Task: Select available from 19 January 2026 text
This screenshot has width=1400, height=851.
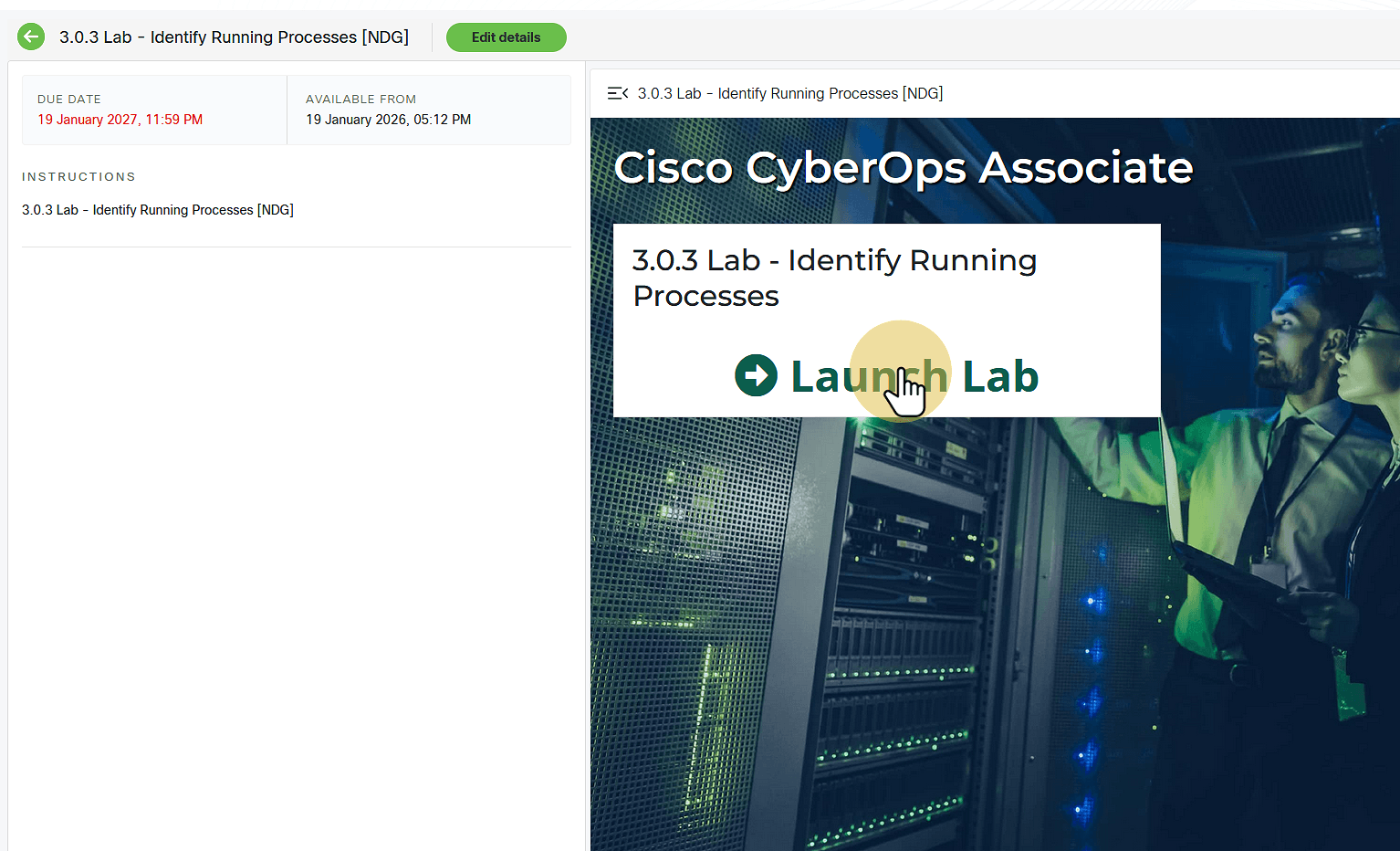Action: coord(389,120)
